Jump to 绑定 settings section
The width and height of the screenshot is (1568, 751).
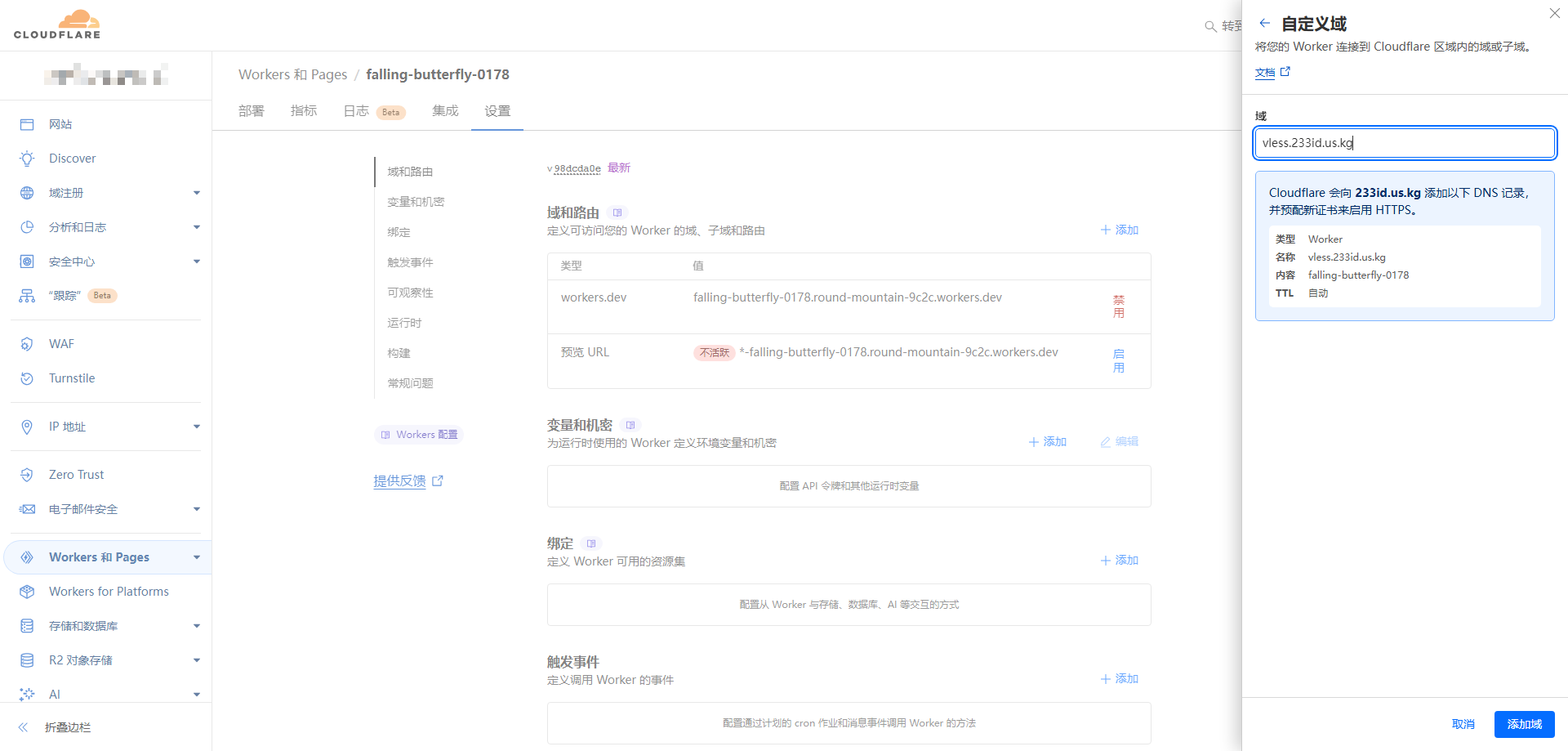(399, 232)
